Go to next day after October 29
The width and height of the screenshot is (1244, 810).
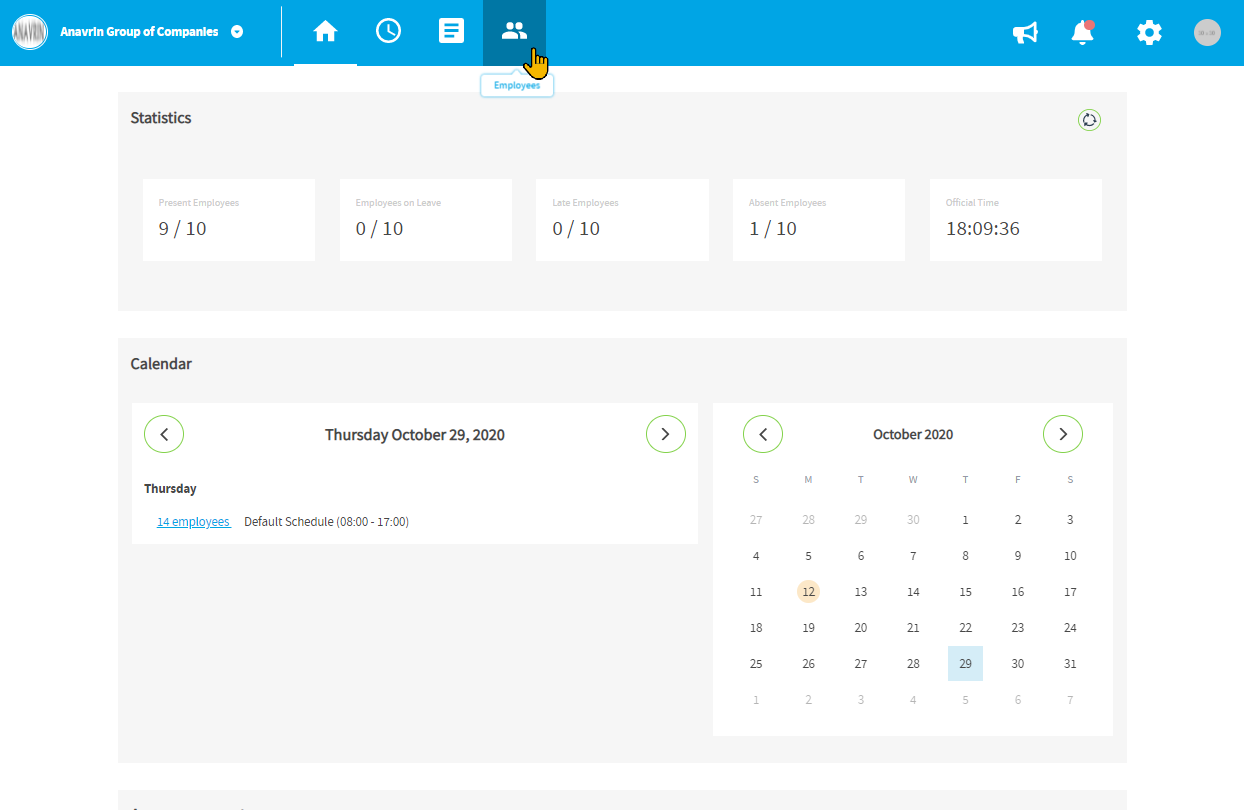(666, 434)
